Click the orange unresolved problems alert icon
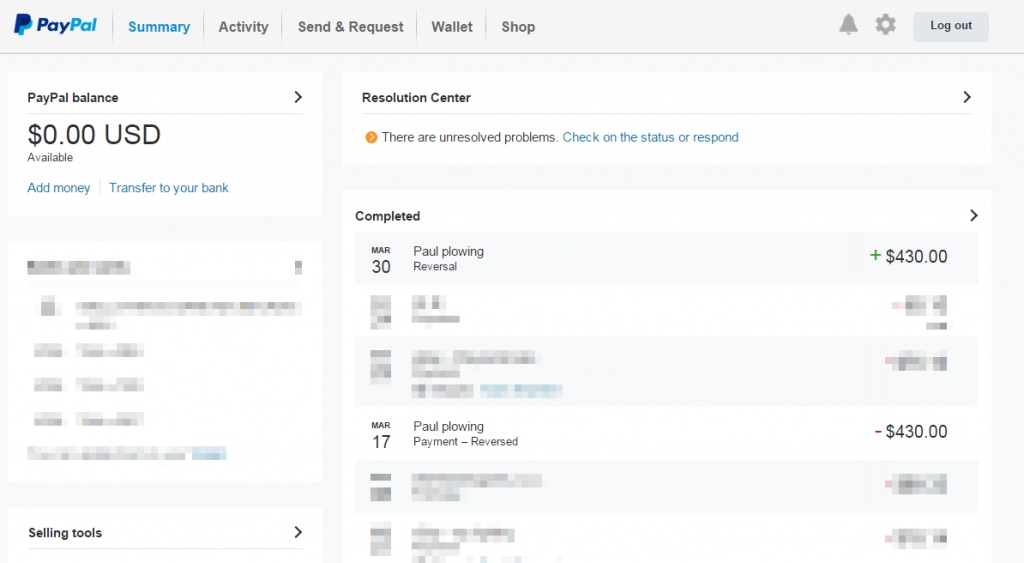This screenshot has height=563, width=1024. click(x=371, y=137)
